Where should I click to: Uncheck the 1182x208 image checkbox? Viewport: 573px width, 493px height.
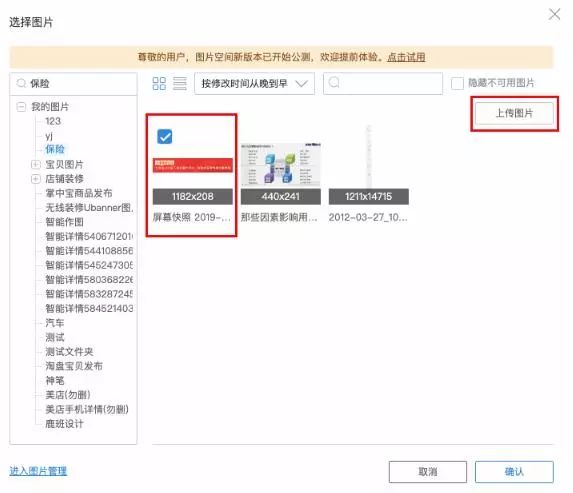pos(164,137)
